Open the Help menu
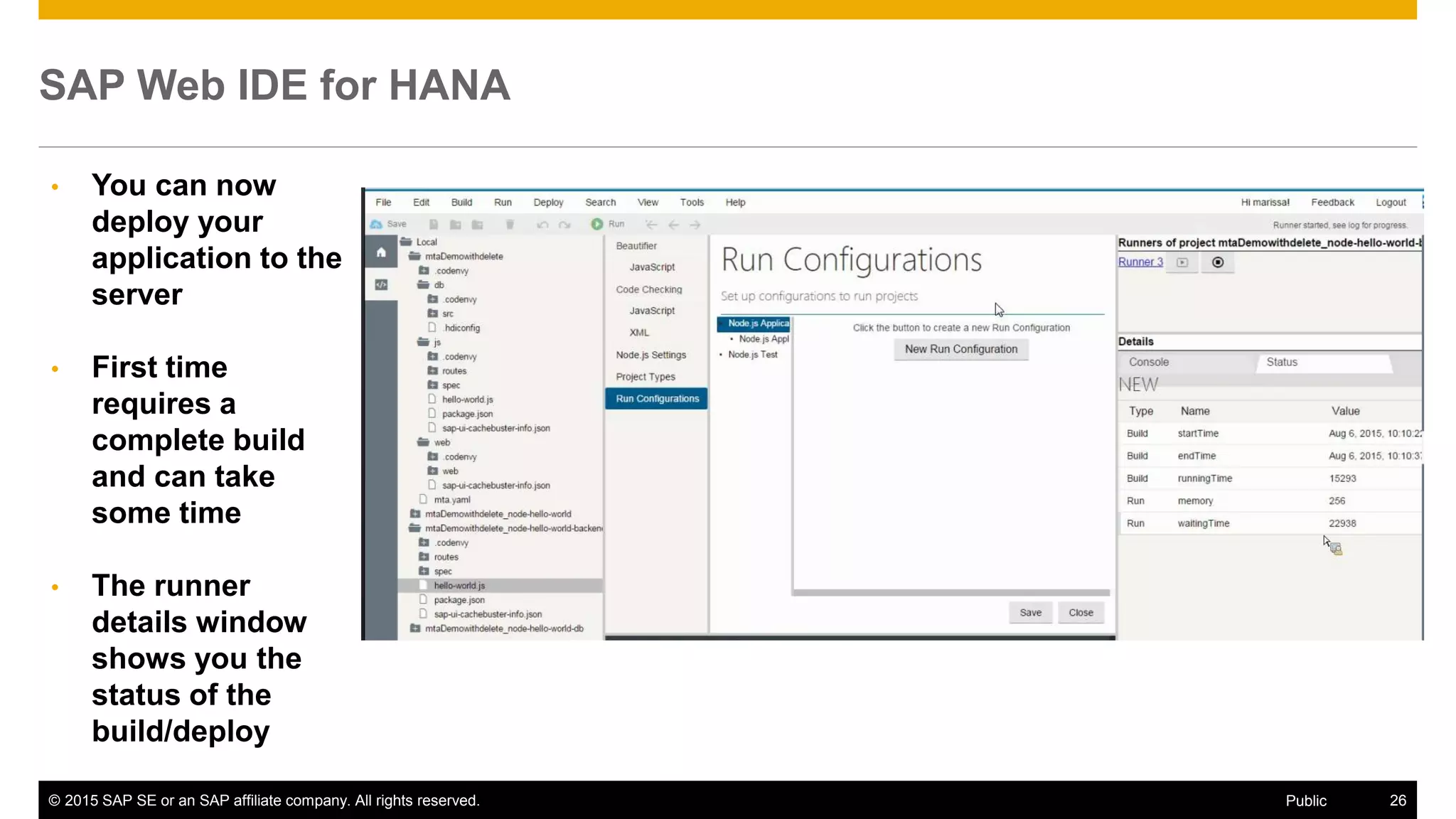This screenshot has width=1456, height=819. click(735, 203)
